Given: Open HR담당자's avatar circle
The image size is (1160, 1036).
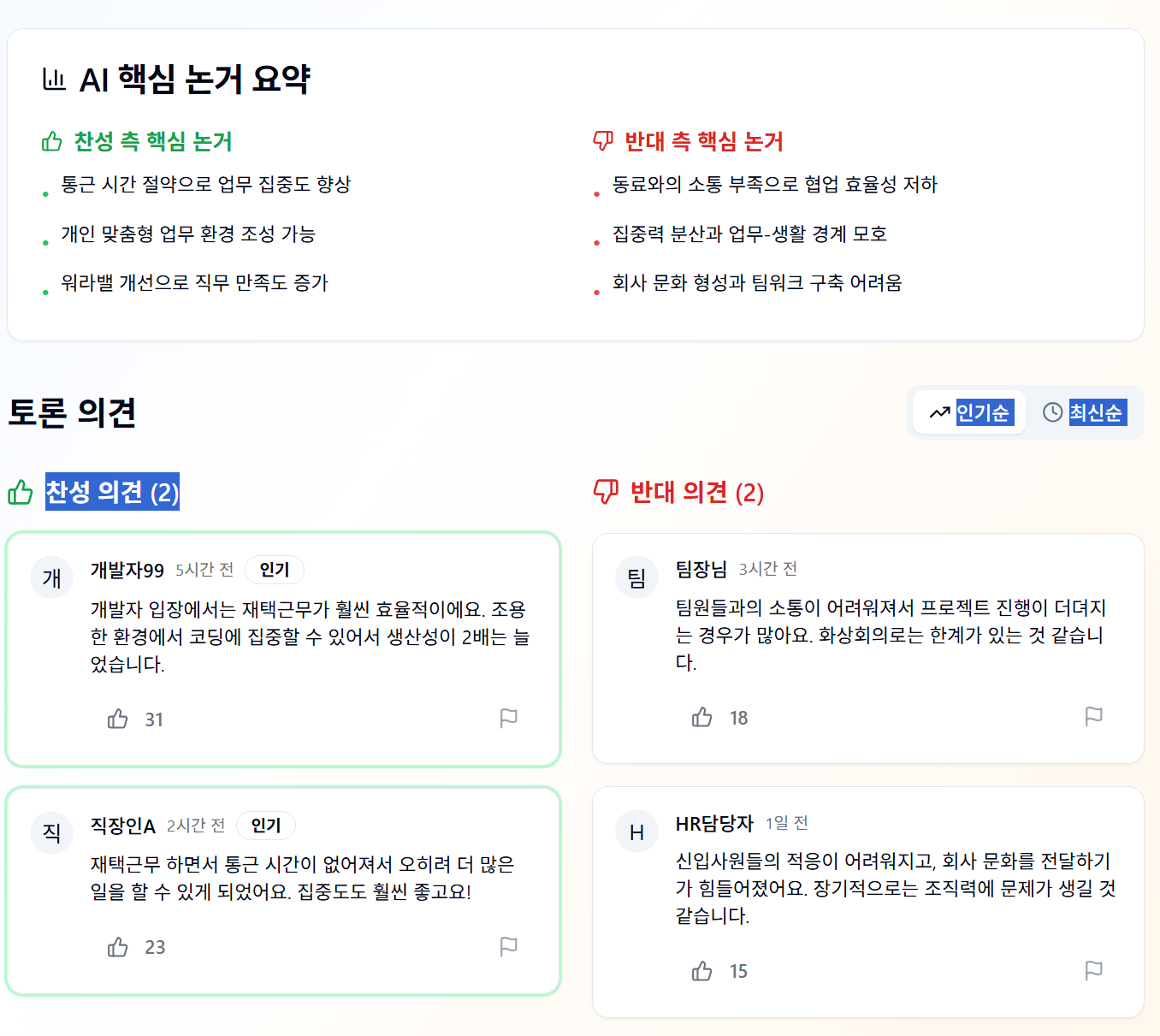Looking at the screenshot, I should point(636,832).
